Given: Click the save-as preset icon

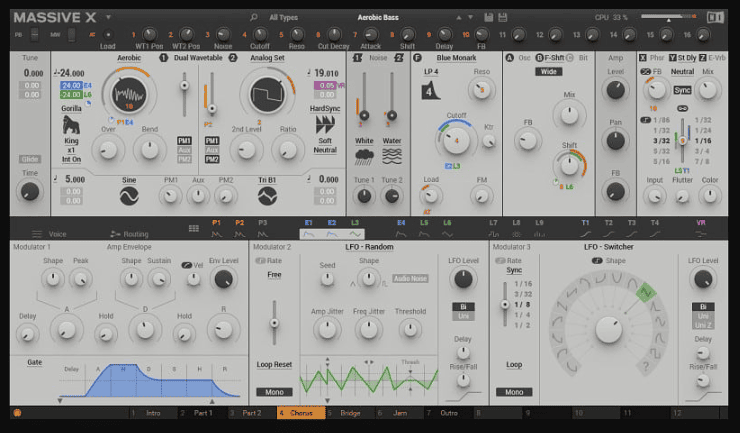Looking at the screenshot, I should (x=503, y=17).
